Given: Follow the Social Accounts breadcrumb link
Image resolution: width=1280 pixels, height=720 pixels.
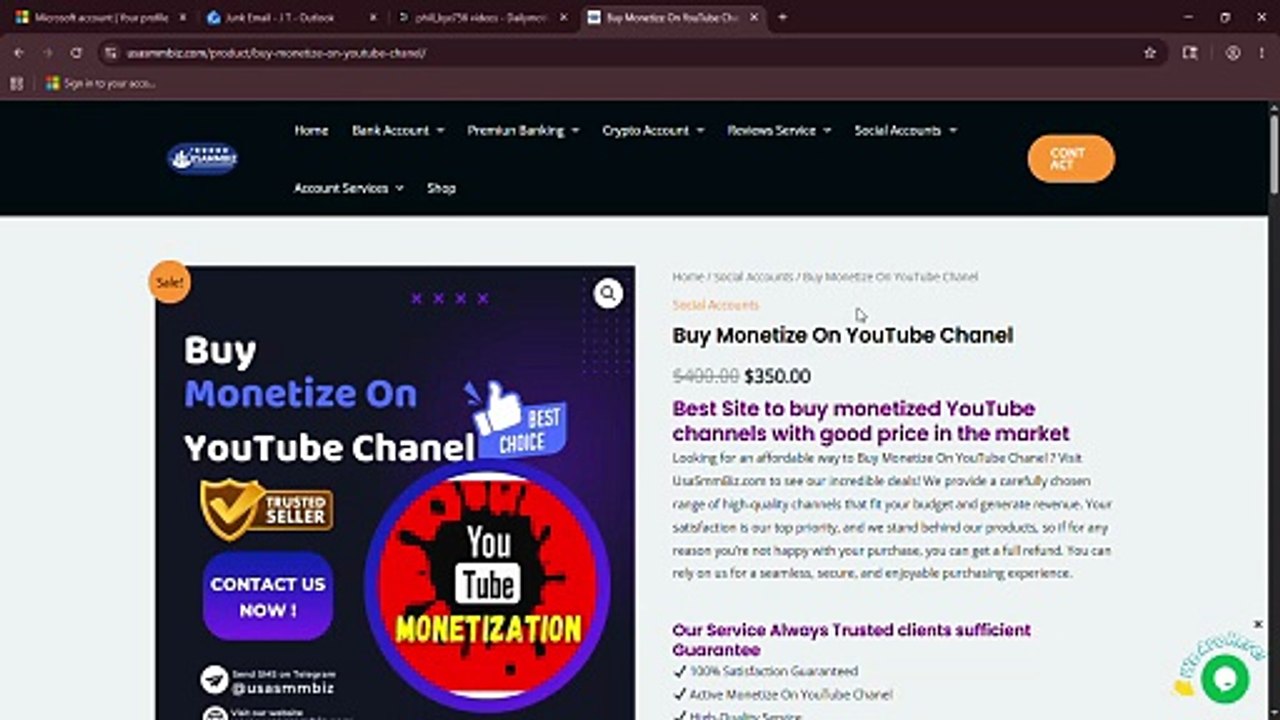Looking at the screenshot, I should (x=753, y=276).
